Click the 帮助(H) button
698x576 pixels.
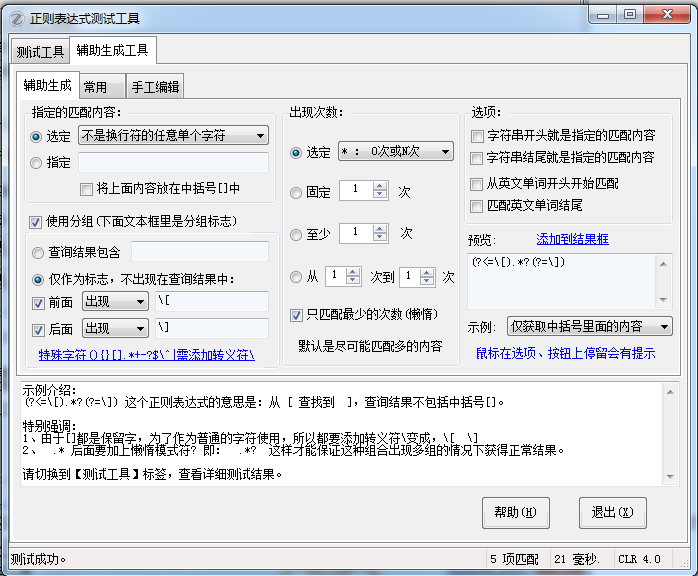[516, 513]
